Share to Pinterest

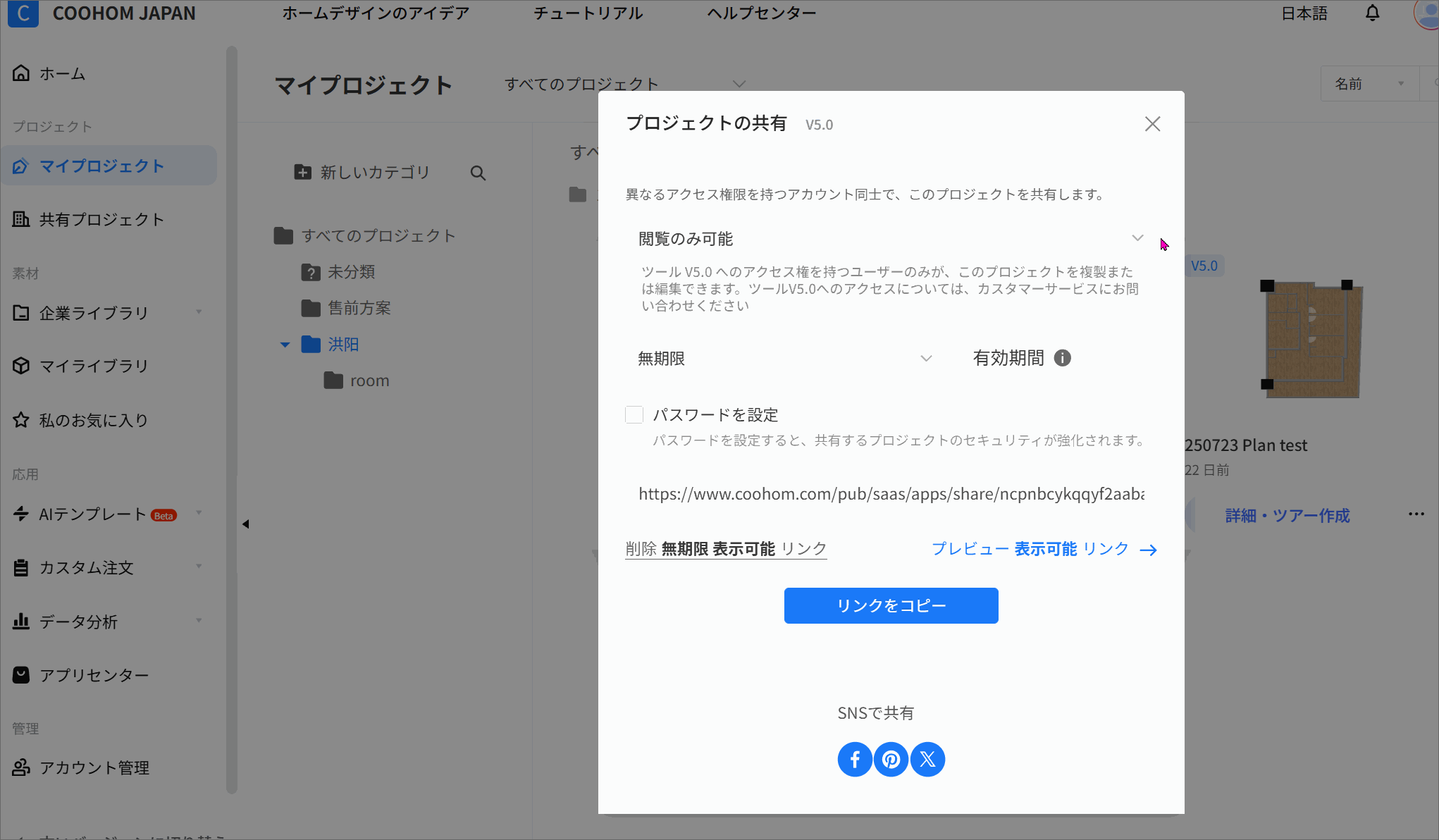coord(891,759)
